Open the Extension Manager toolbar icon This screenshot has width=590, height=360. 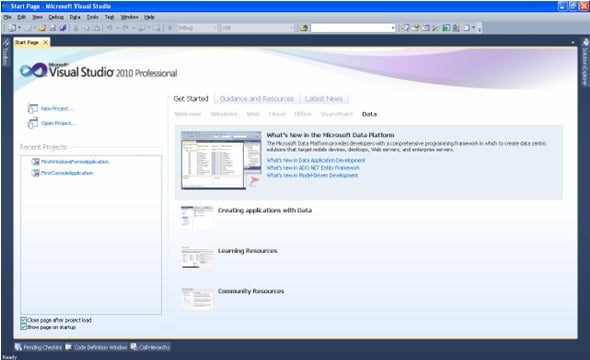click(456, 28)
